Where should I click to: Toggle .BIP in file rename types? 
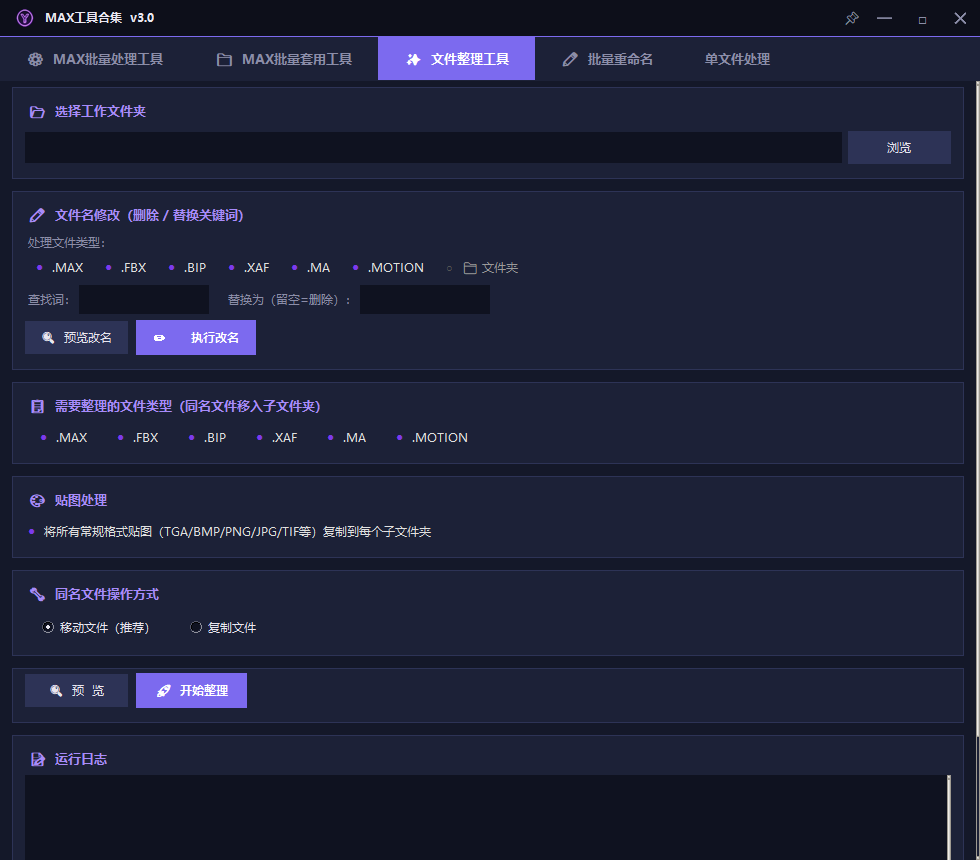tap(188, 268)
